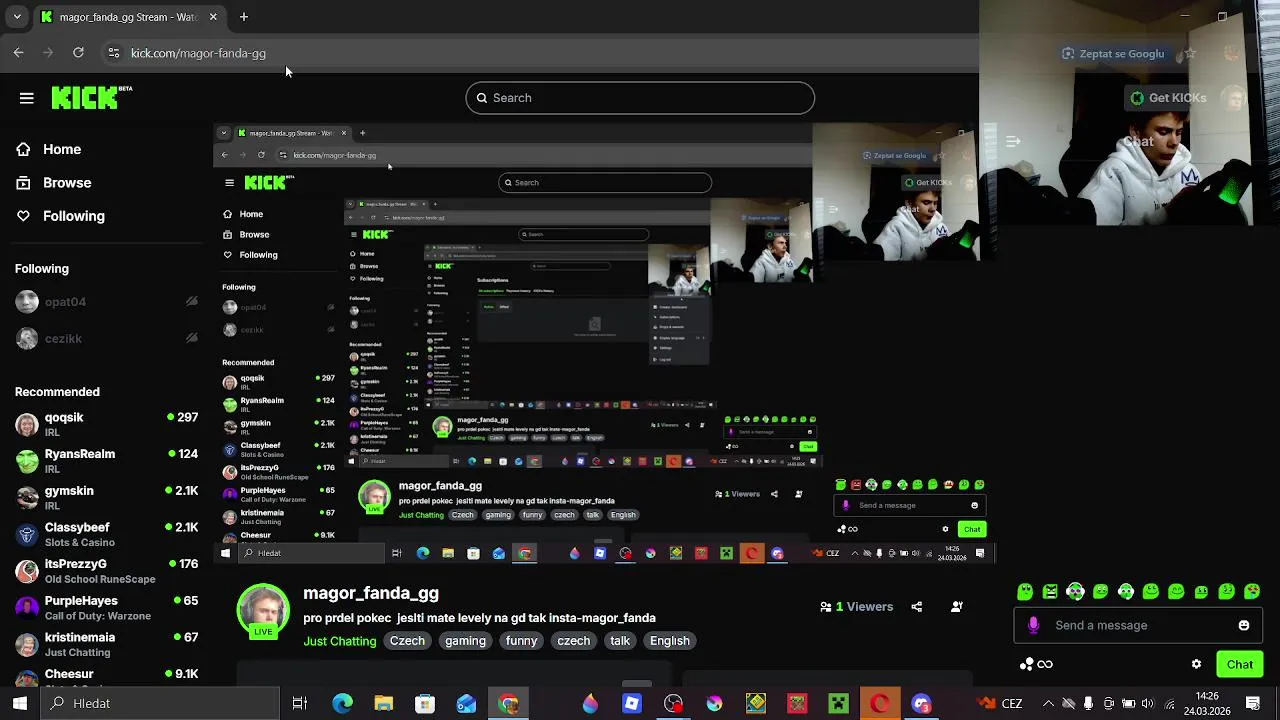Open the volume control in the system tray
Image resolution: width=1280 pixels, height=720 pixels.
[x=1147, y=703]
